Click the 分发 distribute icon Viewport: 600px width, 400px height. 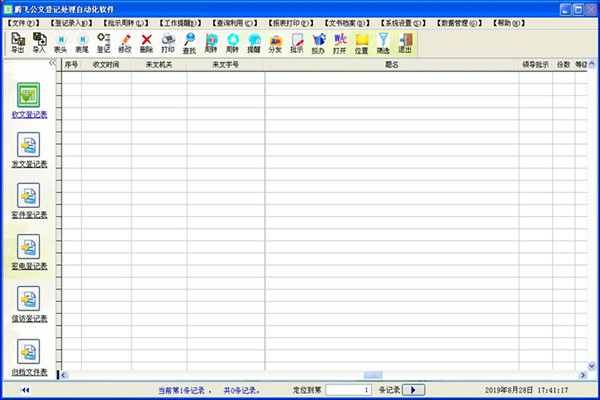275,43
